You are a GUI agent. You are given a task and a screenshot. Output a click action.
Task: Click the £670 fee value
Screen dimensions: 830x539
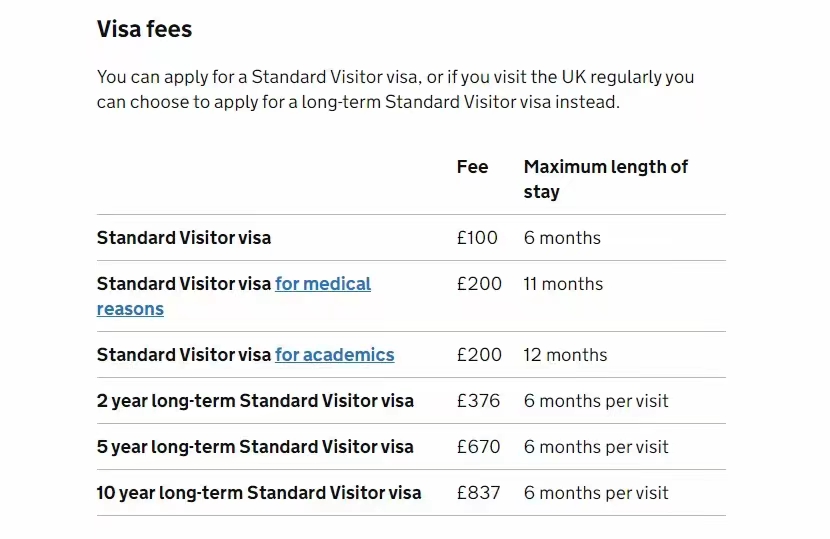478,447
